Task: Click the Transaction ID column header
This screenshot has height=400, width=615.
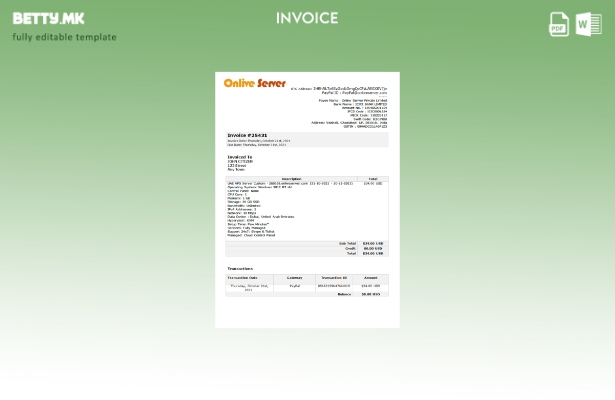Action: [x=334, y=278]
